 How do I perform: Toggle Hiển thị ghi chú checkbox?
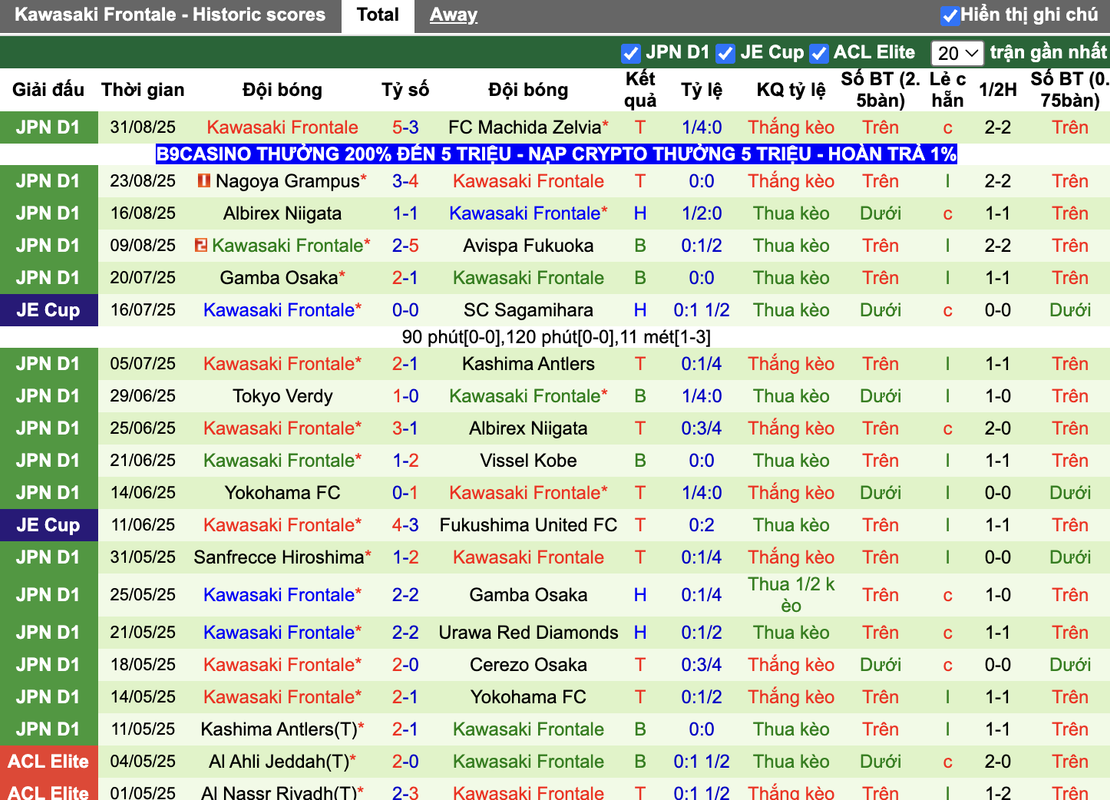click(949, 16)
